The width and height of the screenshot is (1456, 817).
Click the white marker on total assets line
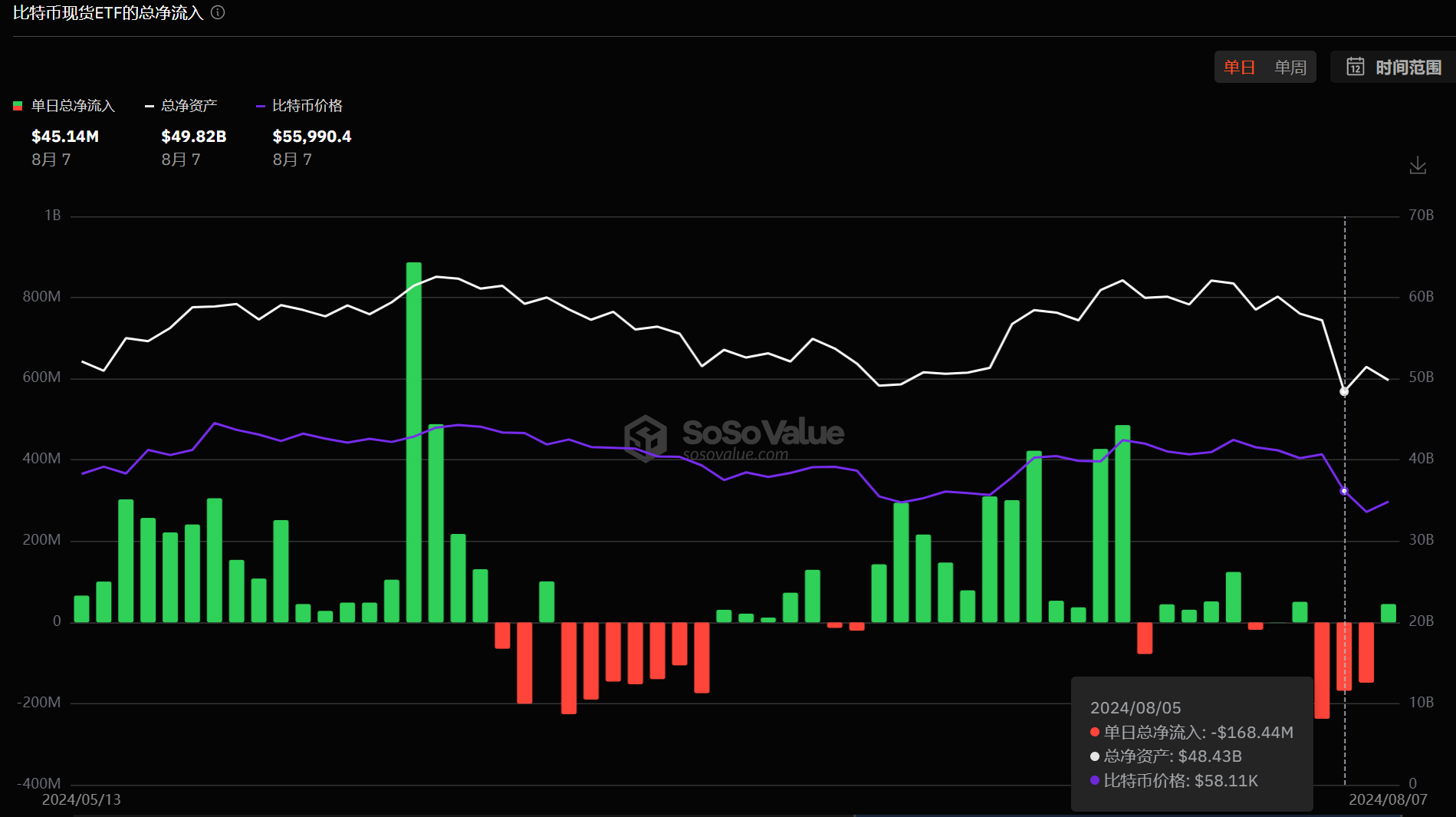pos(1343,391)
